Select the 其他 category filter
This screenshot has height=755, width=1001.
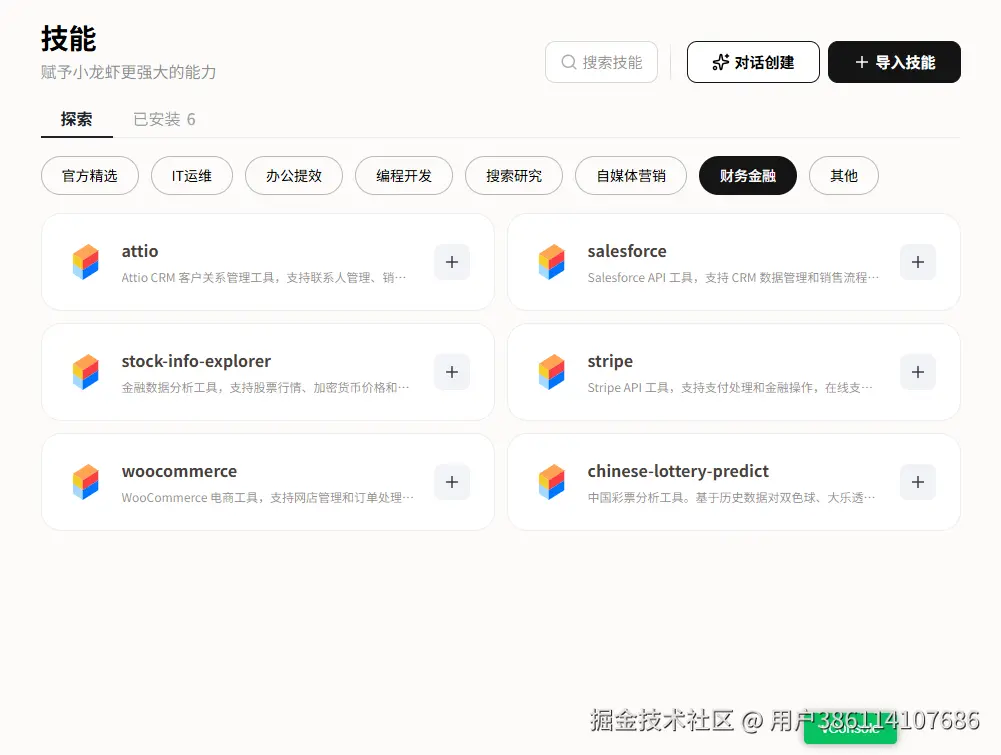843,176
